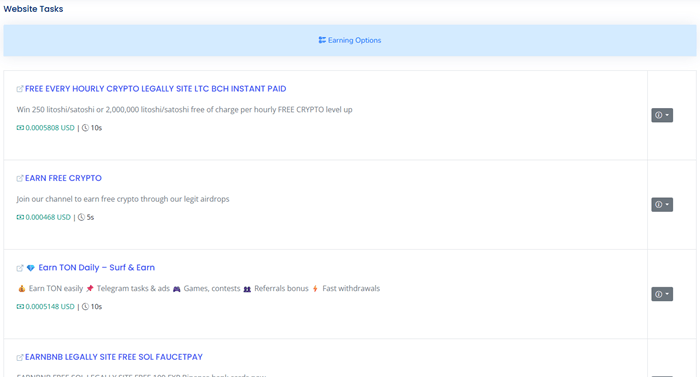The image size is (700, 377).
Task: Click clock icon in Earn TON Daily task
Action: (85, 306)
